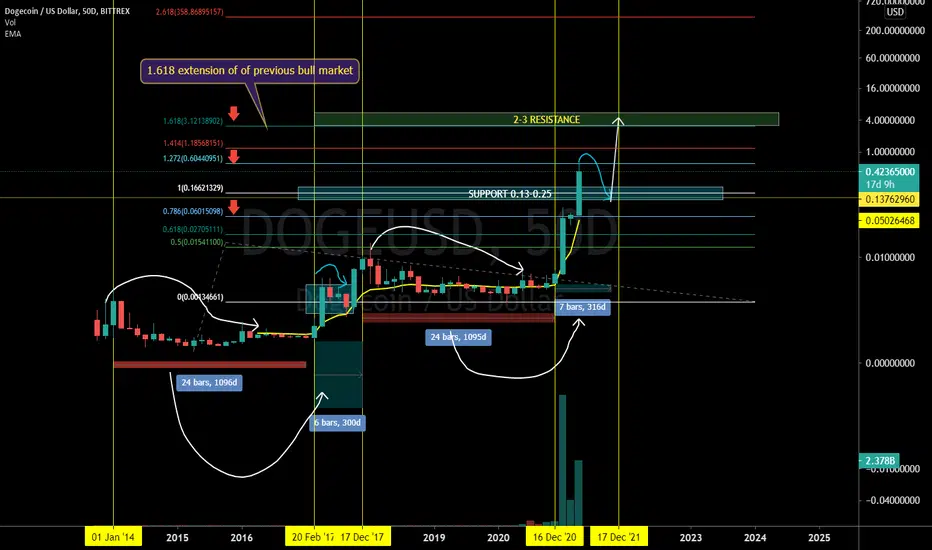
Task: Open the USD currency selector on price axis
Action: [895, 12]
